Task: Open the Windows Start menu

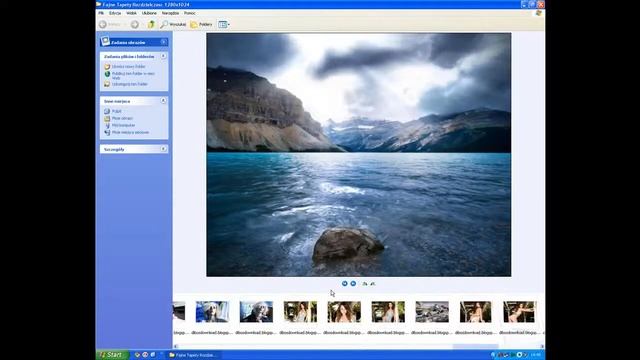Action: 112,355
